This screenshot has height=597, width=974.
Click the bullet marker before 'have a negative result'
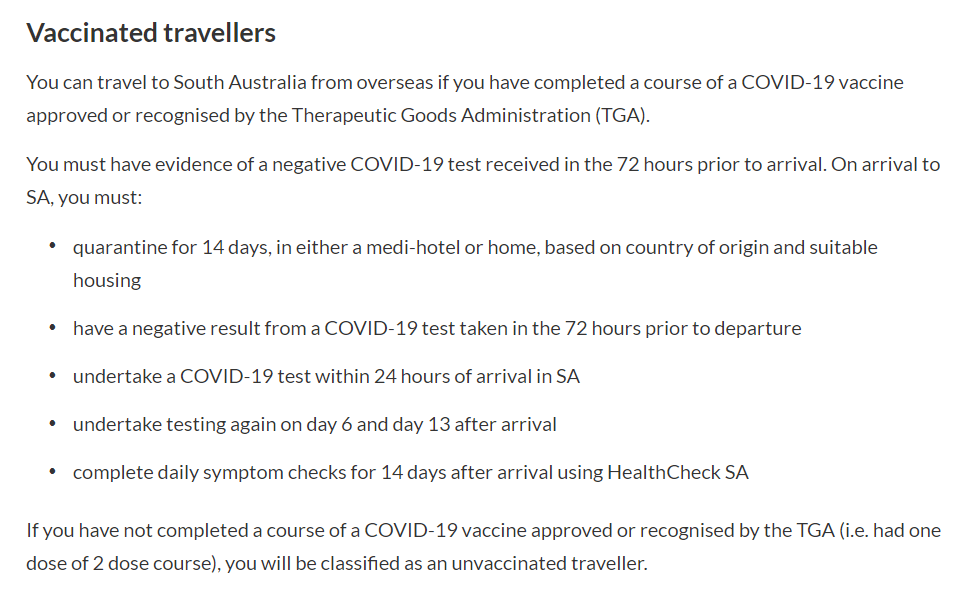pyautogui.click(x=53, y=327)
